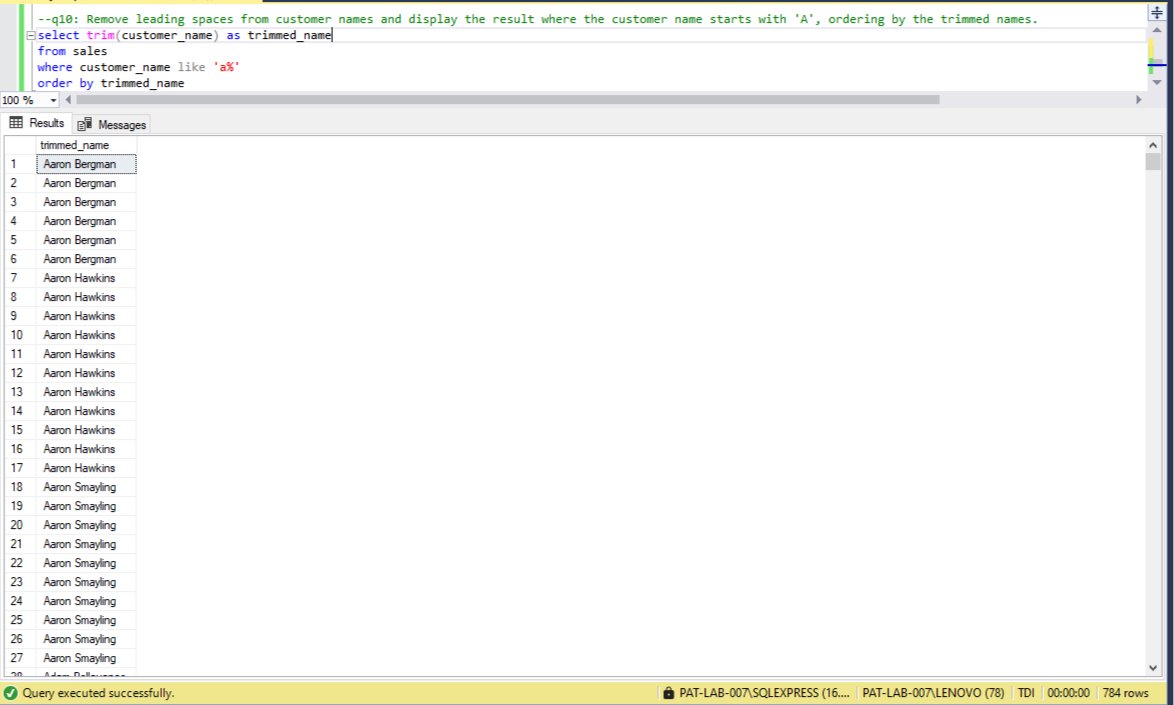Click the query executed successfully check icon

10,693
